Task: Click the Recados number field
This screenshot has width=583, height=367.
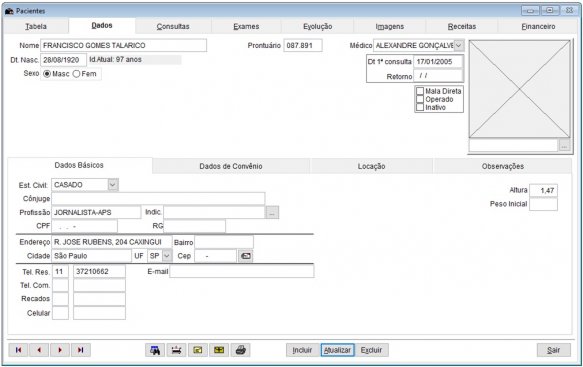Action: (99, 299)
